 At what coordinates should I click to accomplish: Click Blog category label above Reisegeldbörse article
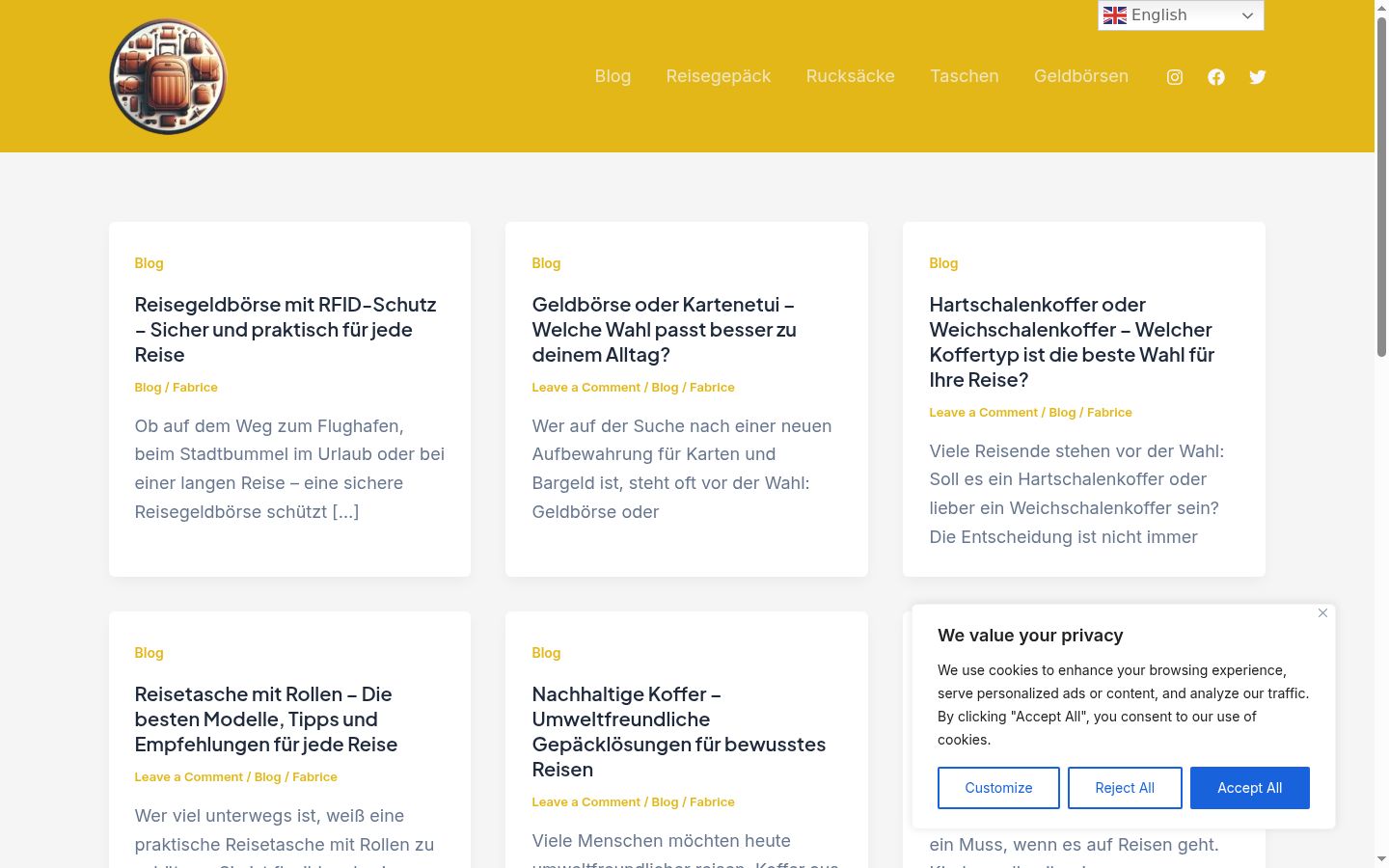(150, 263)
